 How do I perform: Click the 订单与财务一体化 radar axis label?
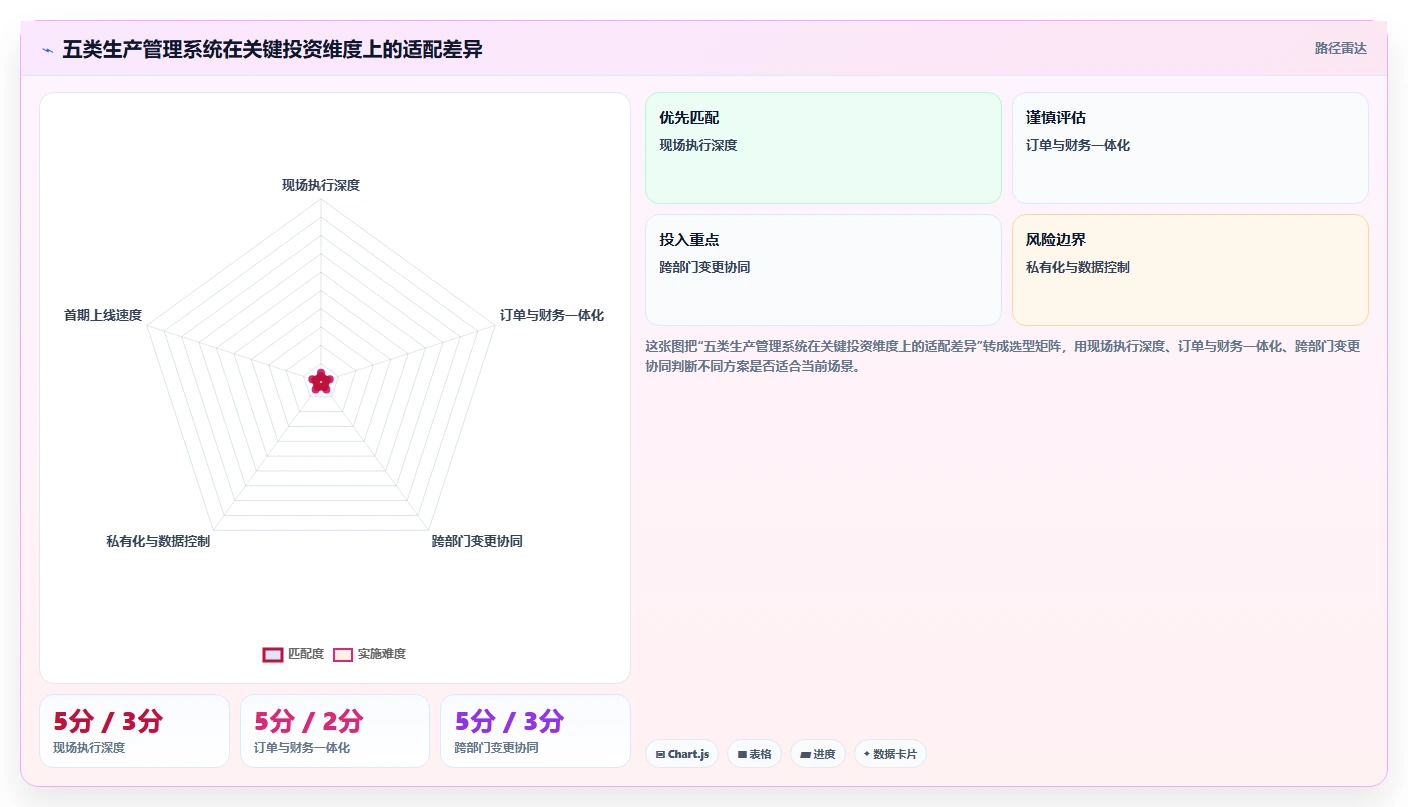pos(552,315)
